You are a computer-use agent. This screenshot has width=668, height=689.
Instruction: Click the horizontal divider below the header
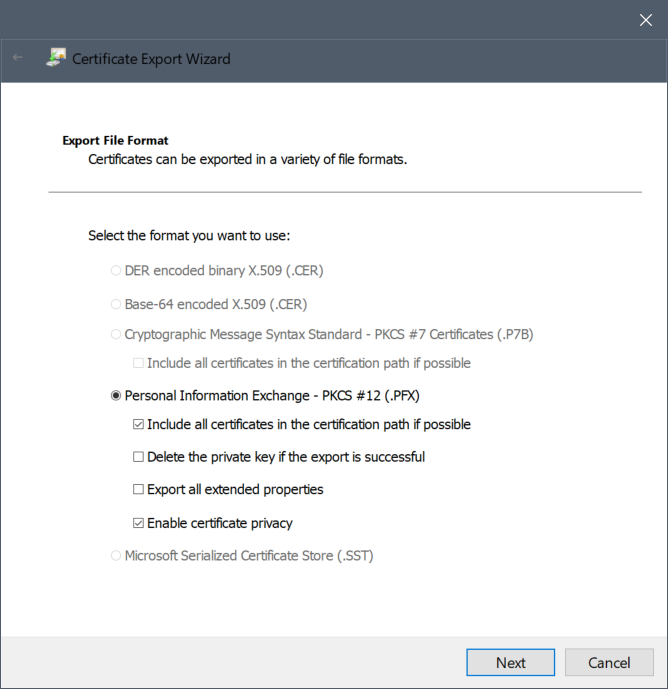[345, 191]
